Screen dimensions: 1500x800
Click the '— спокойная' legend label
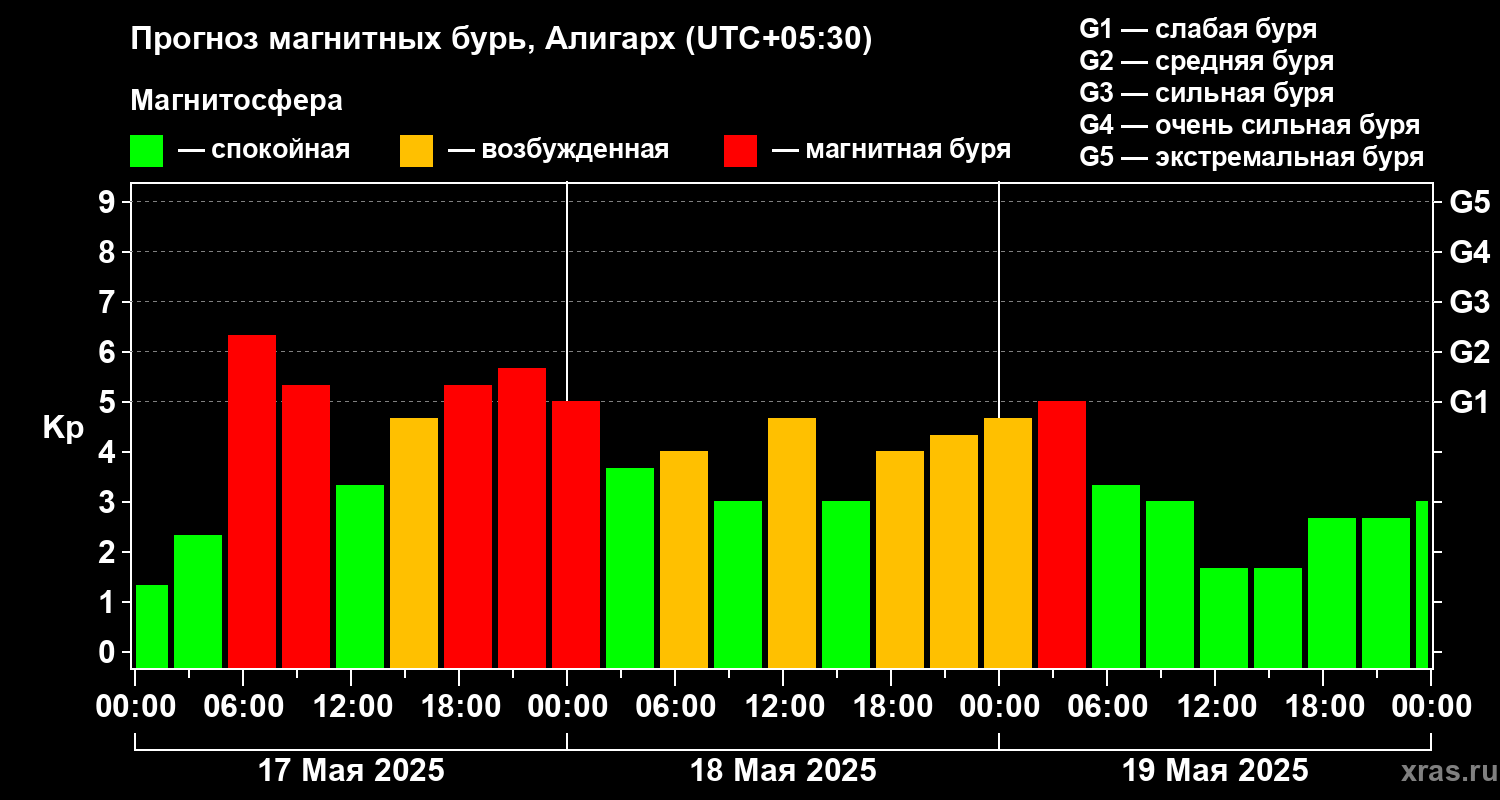point(264,151)
